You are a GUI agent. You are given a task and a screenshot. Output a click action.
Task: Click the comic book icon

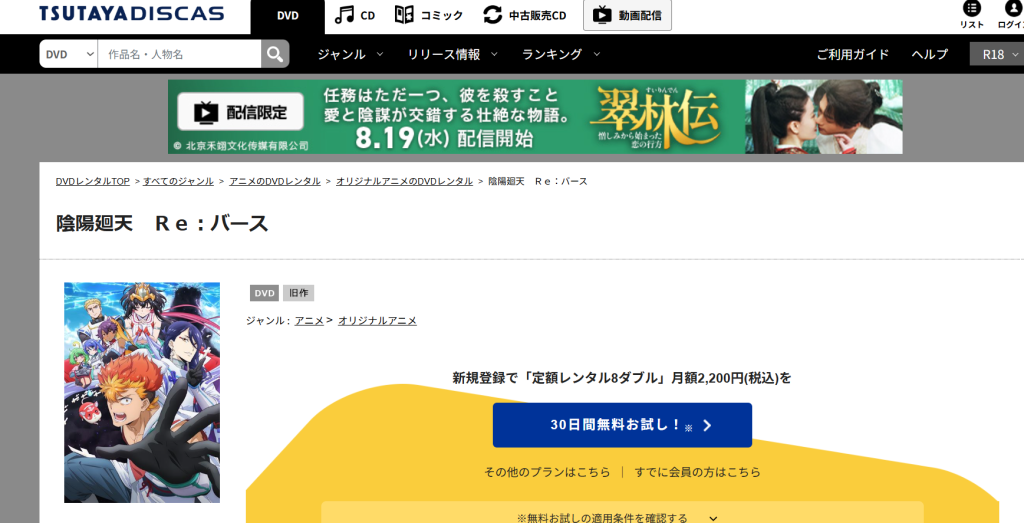(x=404, y=14)
